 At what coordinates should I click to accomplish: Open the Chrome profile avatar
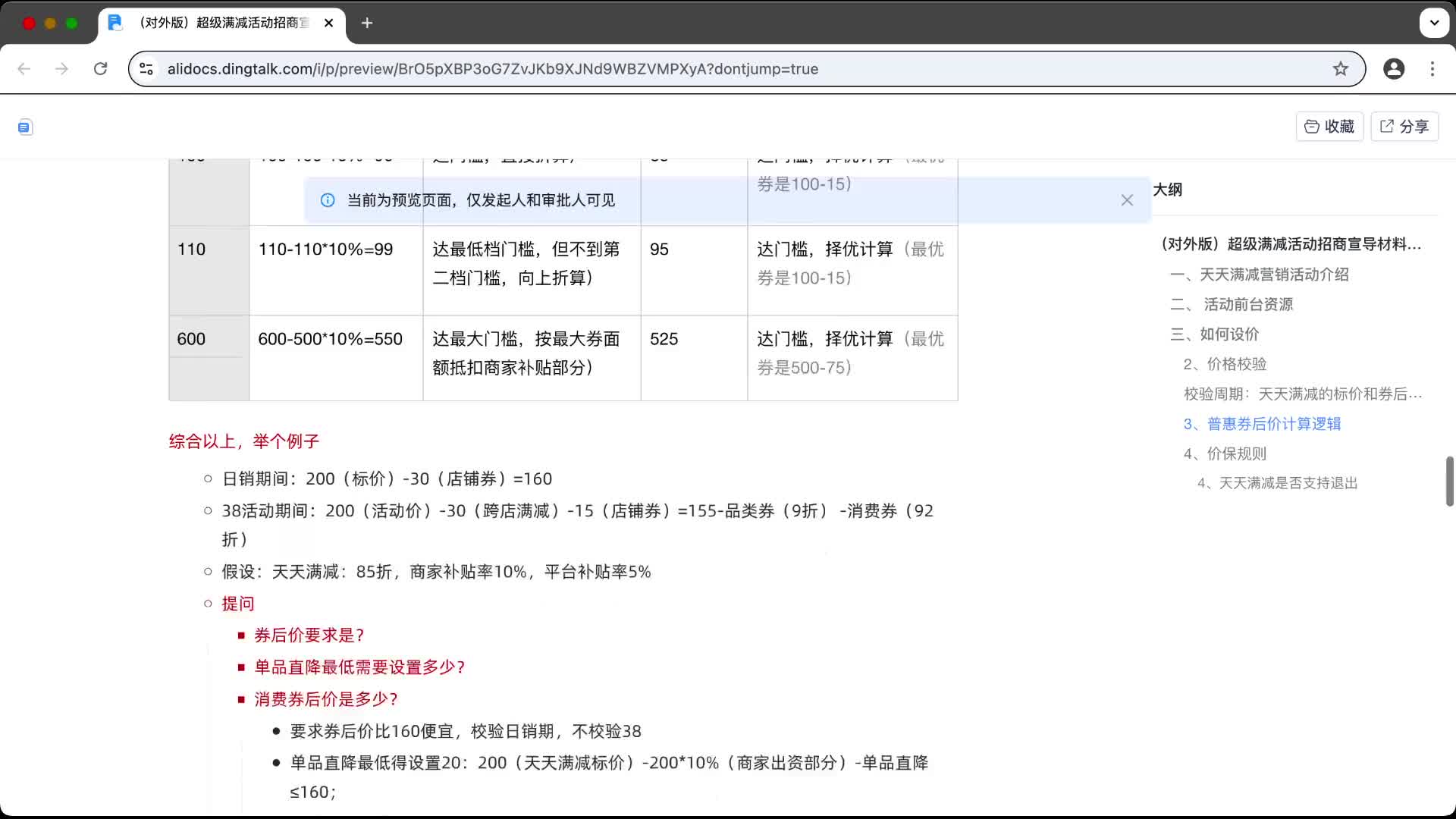click(1395, 68)
